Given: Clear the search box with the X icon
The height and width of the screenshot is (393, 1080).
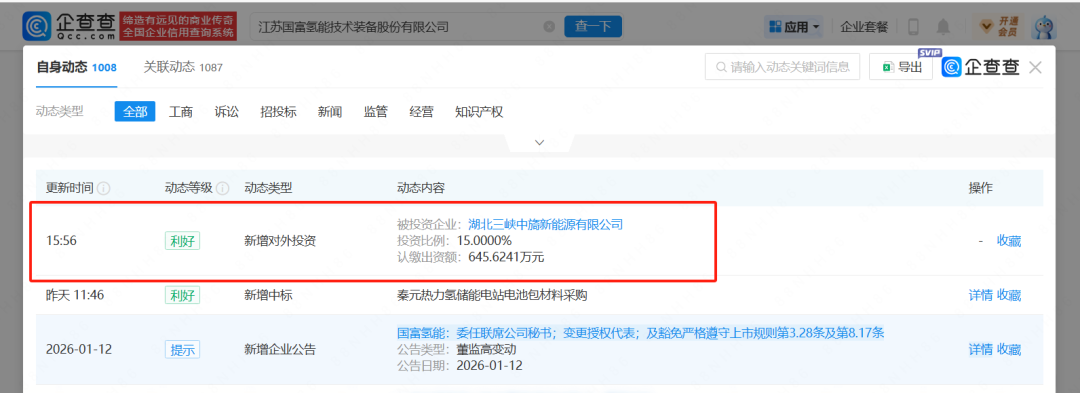Looking at the screenshot, I should (549, 27).
